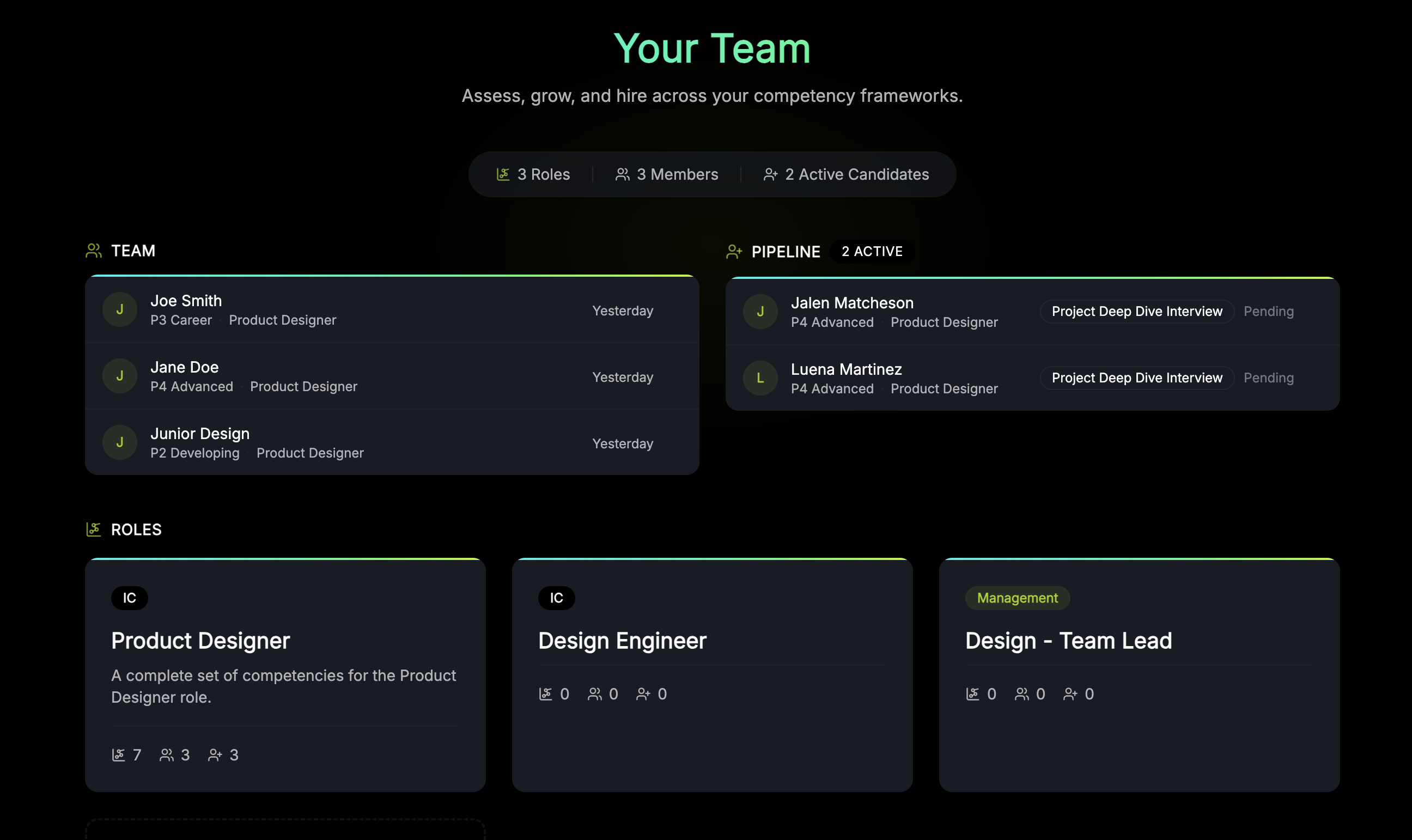1412x840 pixels.
Task: Click the people icon next to TEAM heading
Action: tap(94, 251)
